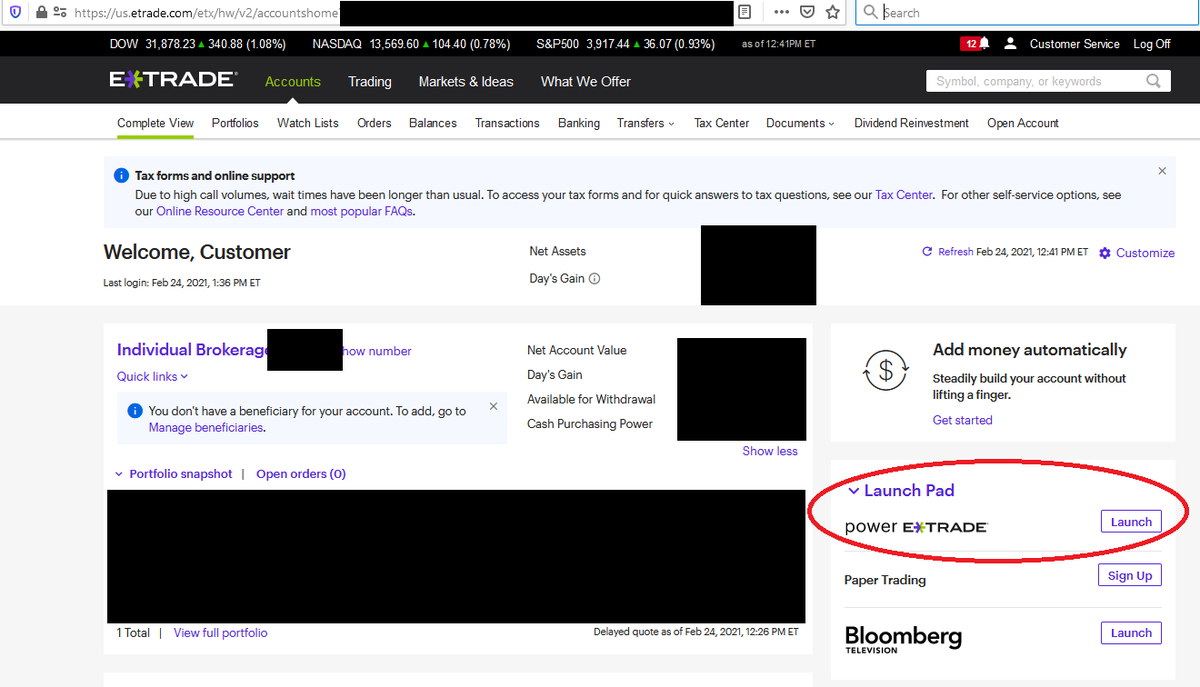This screenshot has height=687, width=1200.
Task: Refresh the account data
Action: click(x=947, y=252)
